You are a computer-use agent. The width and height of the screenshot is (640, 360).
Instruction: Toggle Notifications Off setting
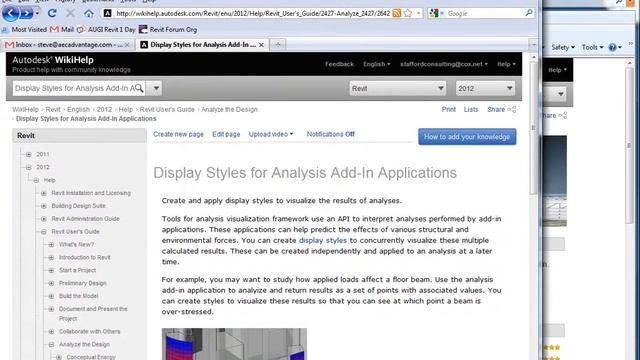(330, 134)
